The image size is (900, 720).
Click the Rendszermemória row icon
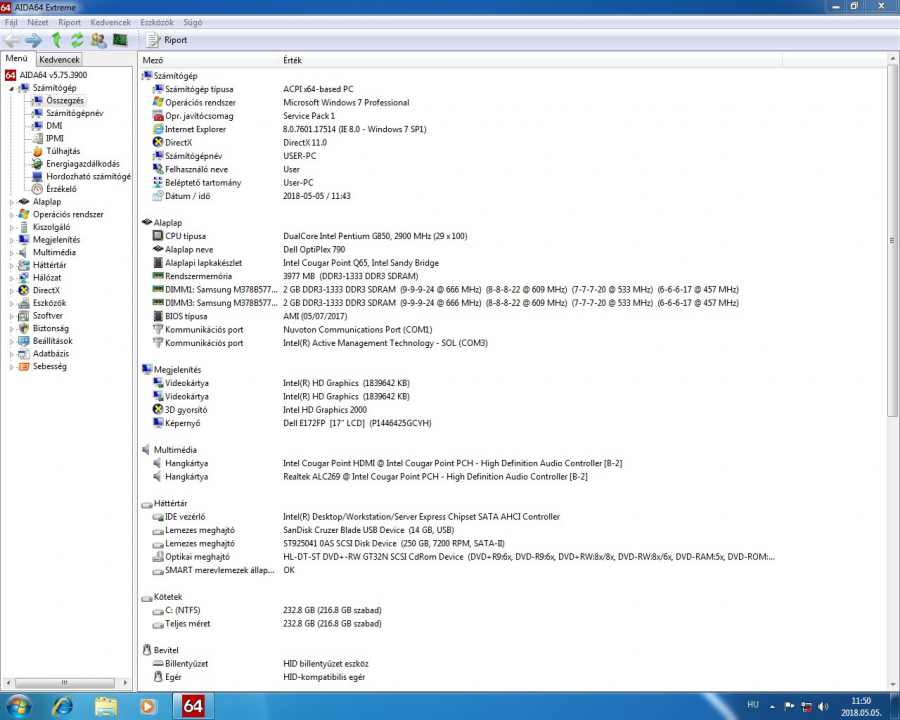click(x=158, y=276)
